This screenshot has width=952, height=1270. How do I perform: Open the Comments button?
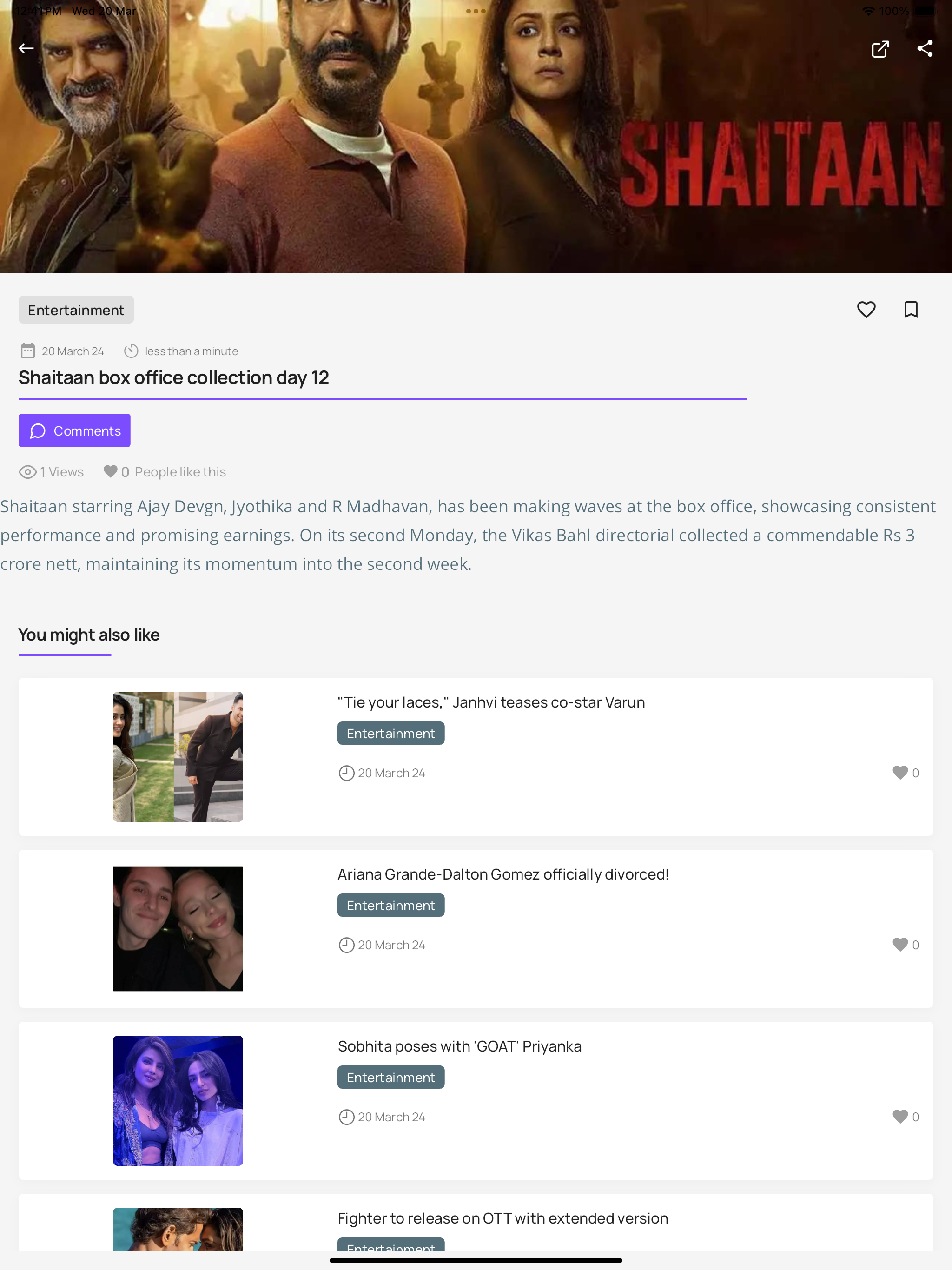[74, 430]
